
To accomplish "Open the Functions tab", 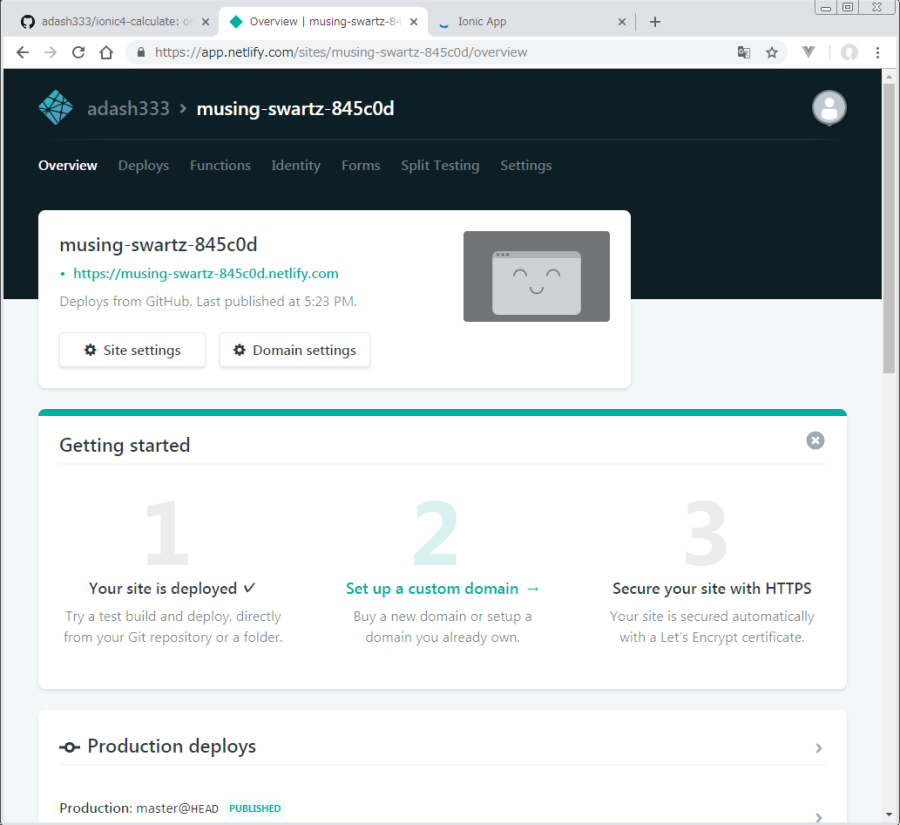I will click(220, 166).
